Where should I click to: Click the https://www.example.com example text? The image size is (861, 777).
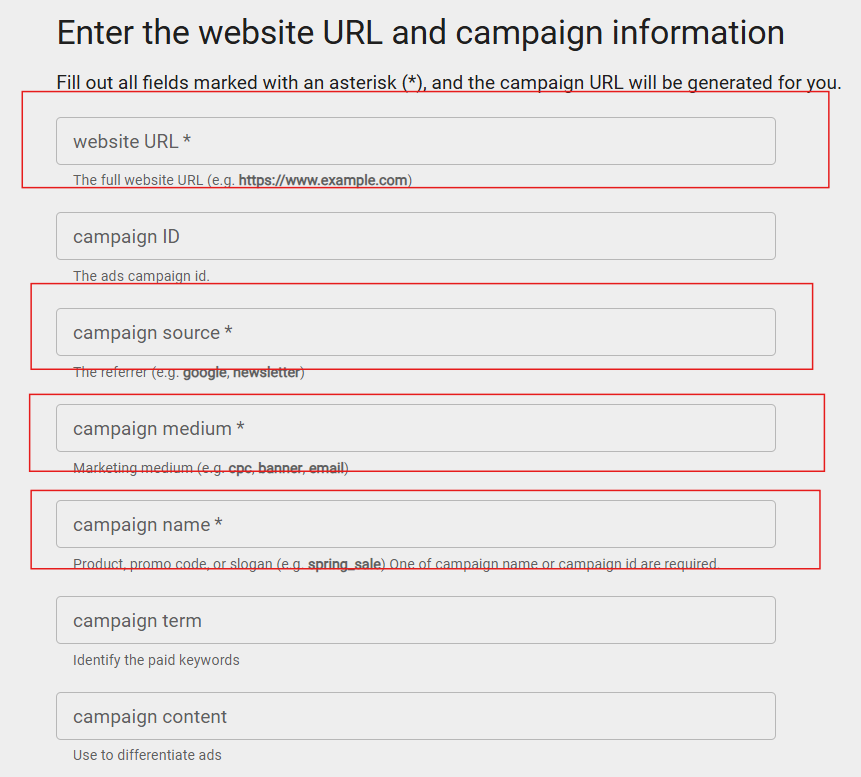point(322,181)
